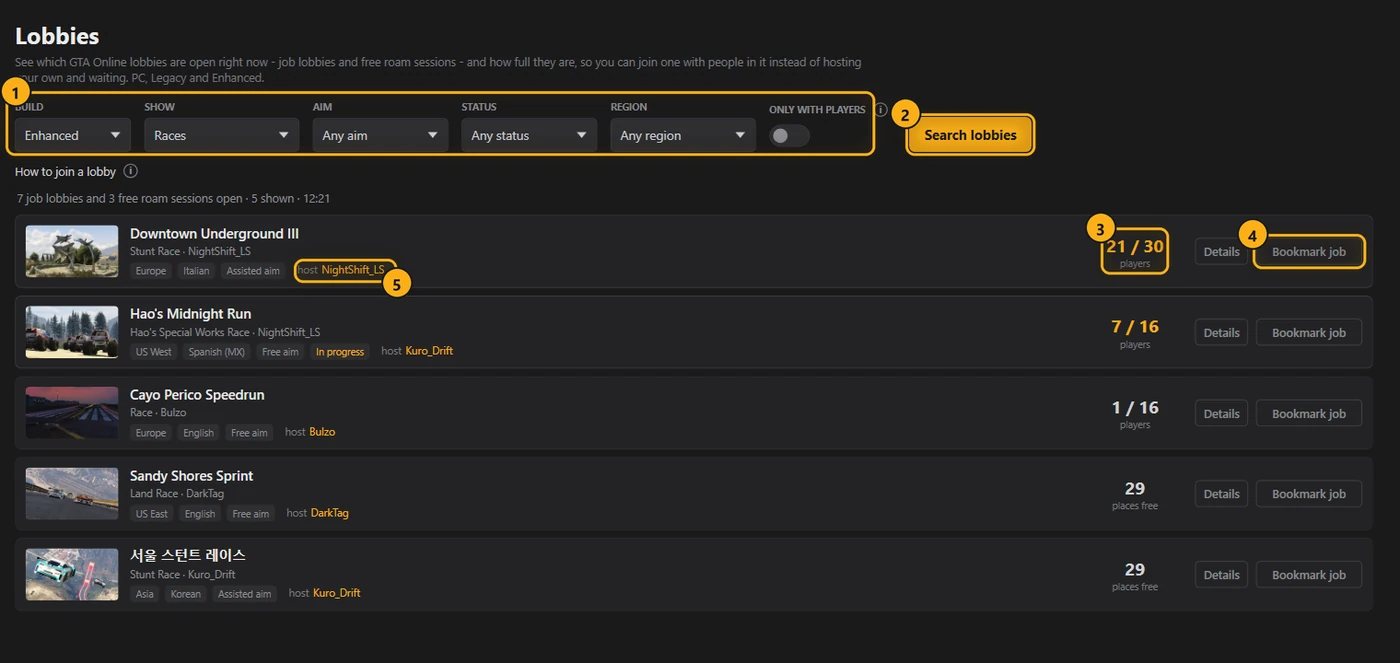Open the info icon beside Only With Players
1400x663 pixels.
coord(881,110)
